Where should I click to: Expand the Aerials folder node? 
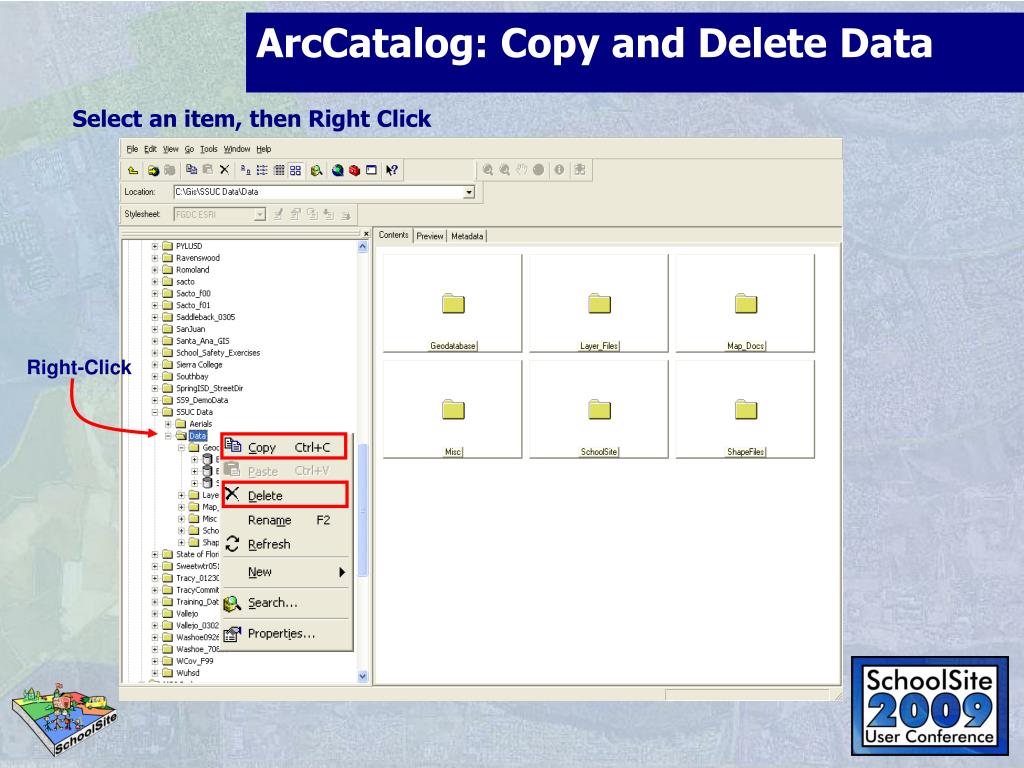pyautogui.click(x=168, y=424)
